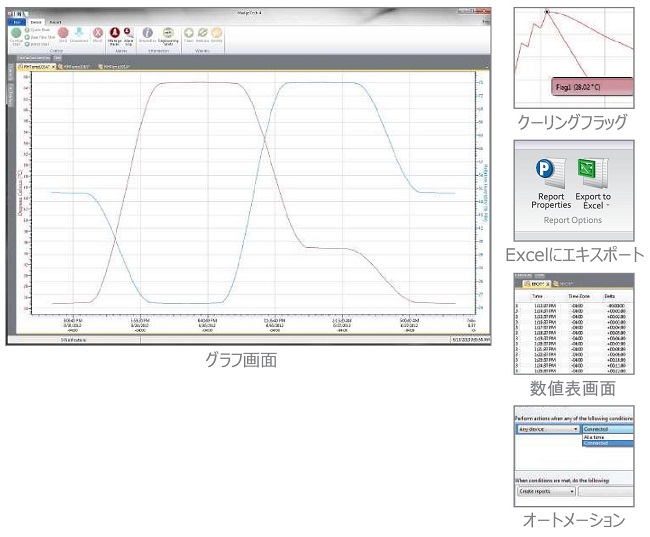Click the blue Download arrow icon
Viewport: 650px width, 537px height.
click(x=79, y=33)
